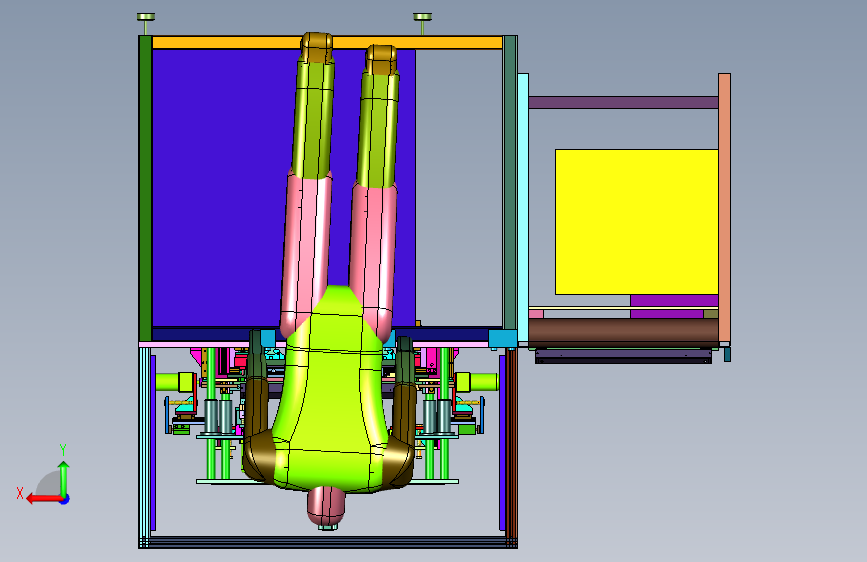
Task: Click the green Y axis arrow of the triad
Action: click(x=64, y=479)
